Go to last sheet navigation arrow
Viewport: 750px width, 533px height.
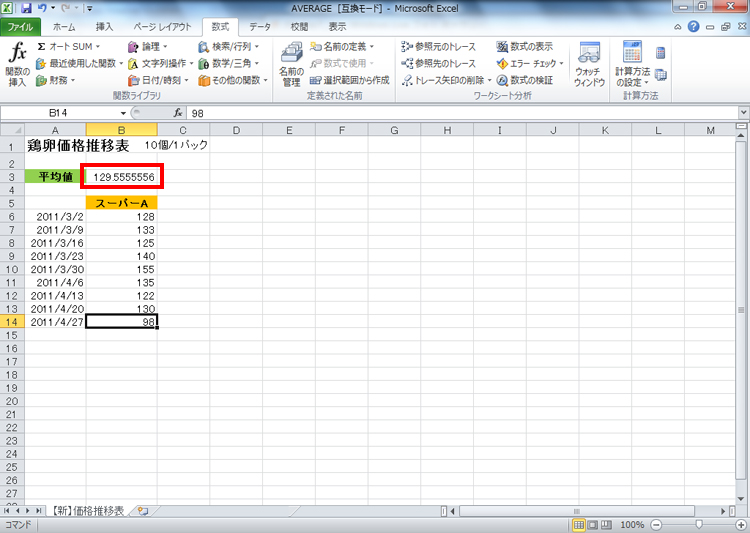click(38, 511)
